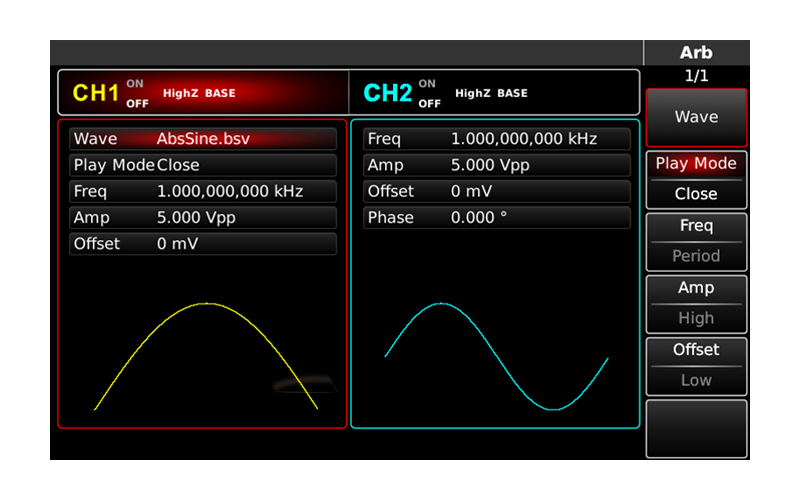Select CH1 Freq 1 kHz field
Viewport: 800px width, 500px height.
pyautogui.click(x=203, y=191)
